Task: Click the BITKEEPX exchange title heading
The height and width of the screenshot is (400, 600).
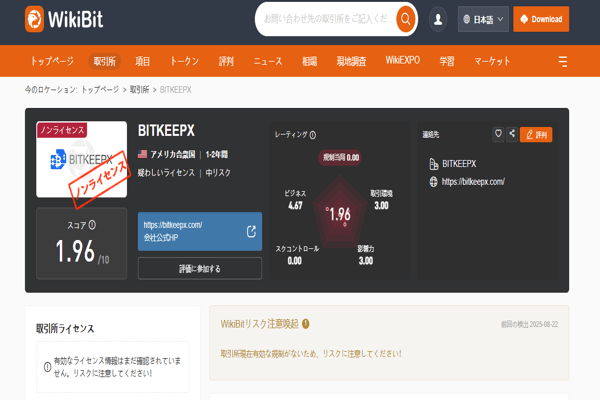Action: tap(166, 131)
